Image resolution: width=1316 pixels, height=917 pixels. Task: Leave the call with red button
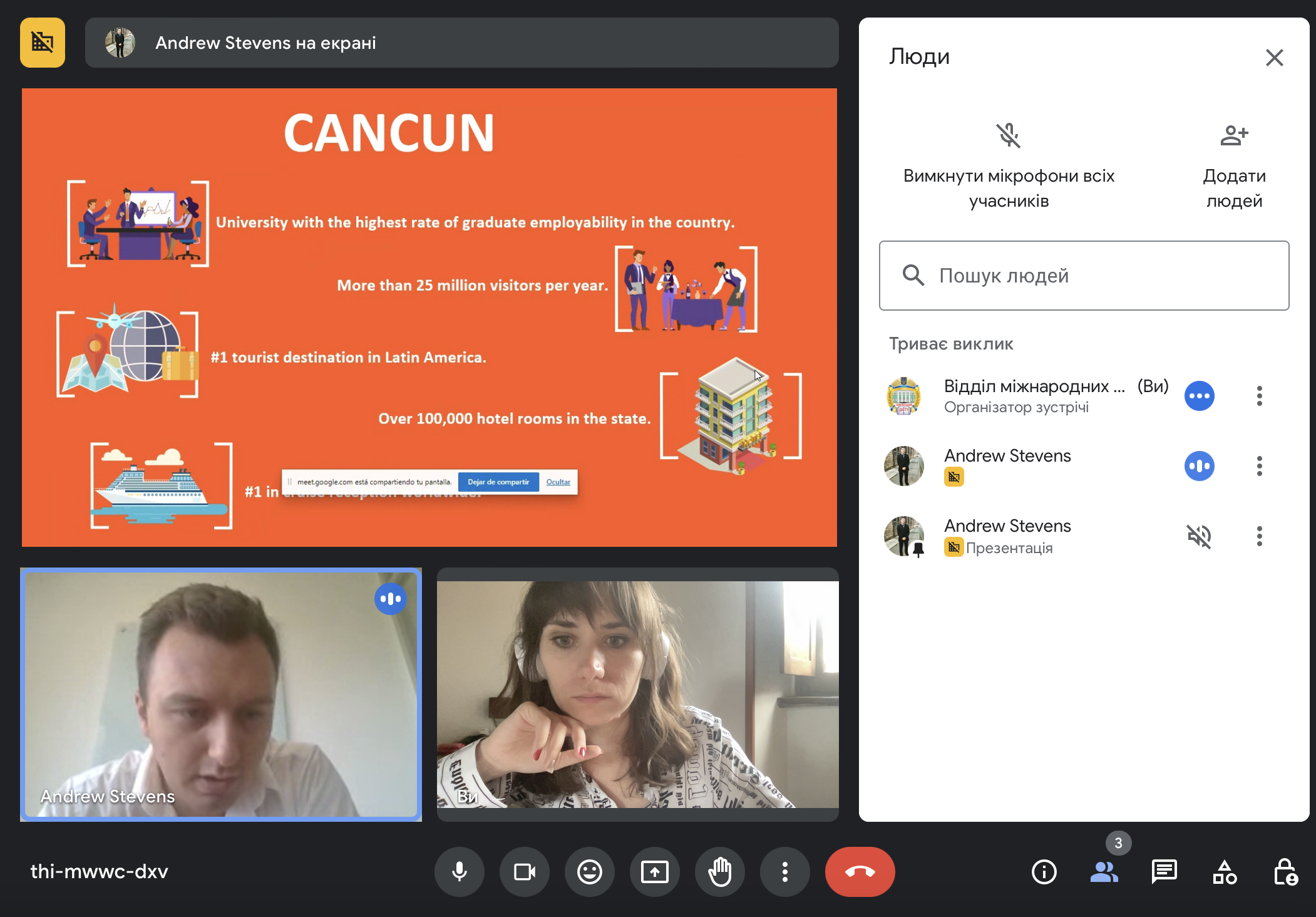tap(860, 871)
